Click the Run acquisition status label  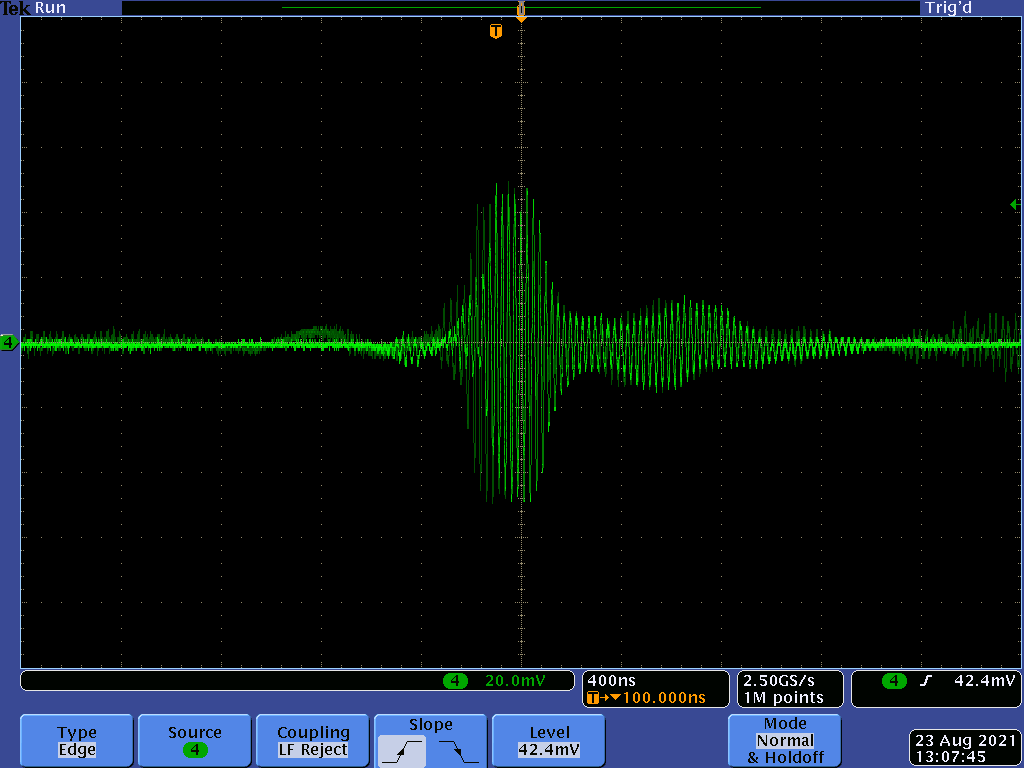[x=51, y=8]
